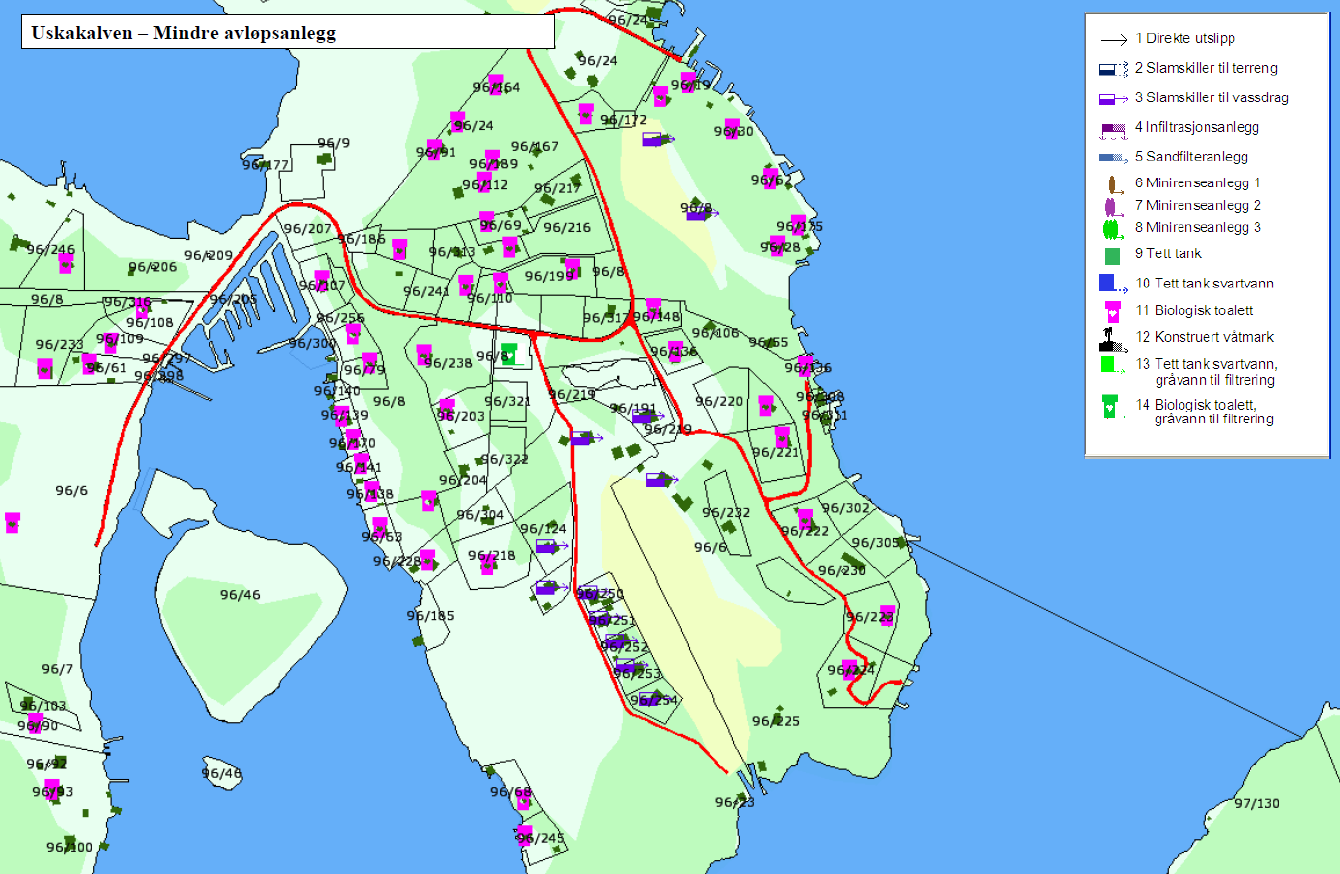Click the slamskiller marker below parcel 96/172
The height and width of the screenshot is (874, 1340).
tap(657, 140)
